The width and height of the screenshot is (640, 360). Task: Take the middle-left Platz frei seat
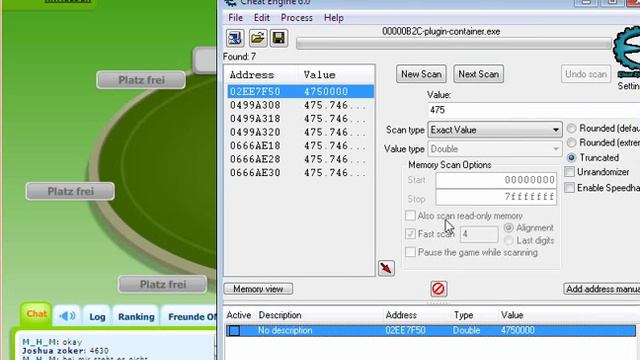[x=70, y=191]
